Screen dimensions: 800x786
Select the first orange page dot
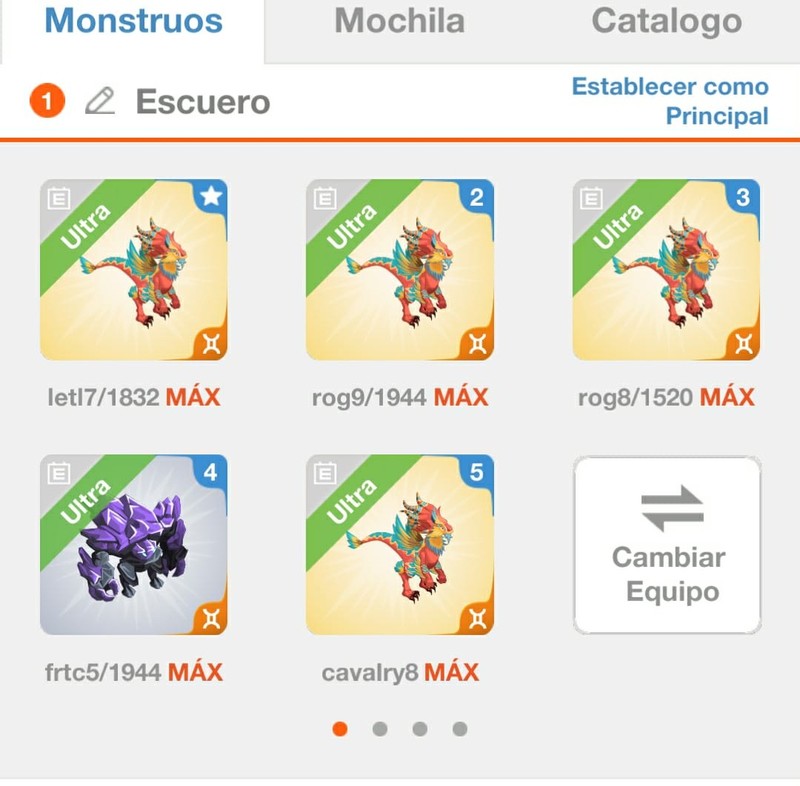340,729
